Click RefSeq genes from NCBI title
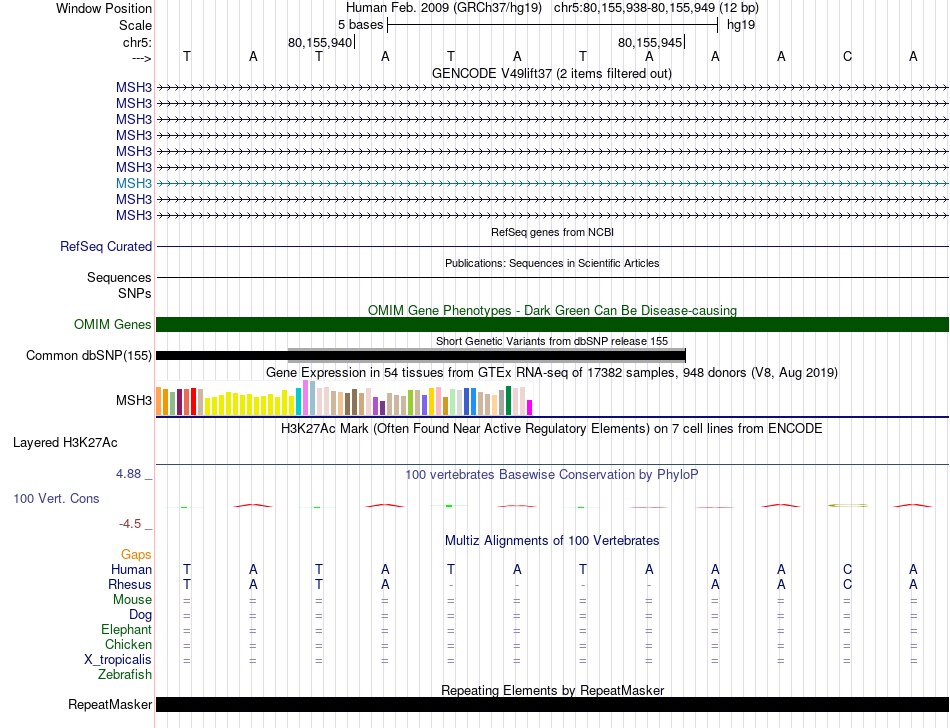 click(x=552, y=232)
